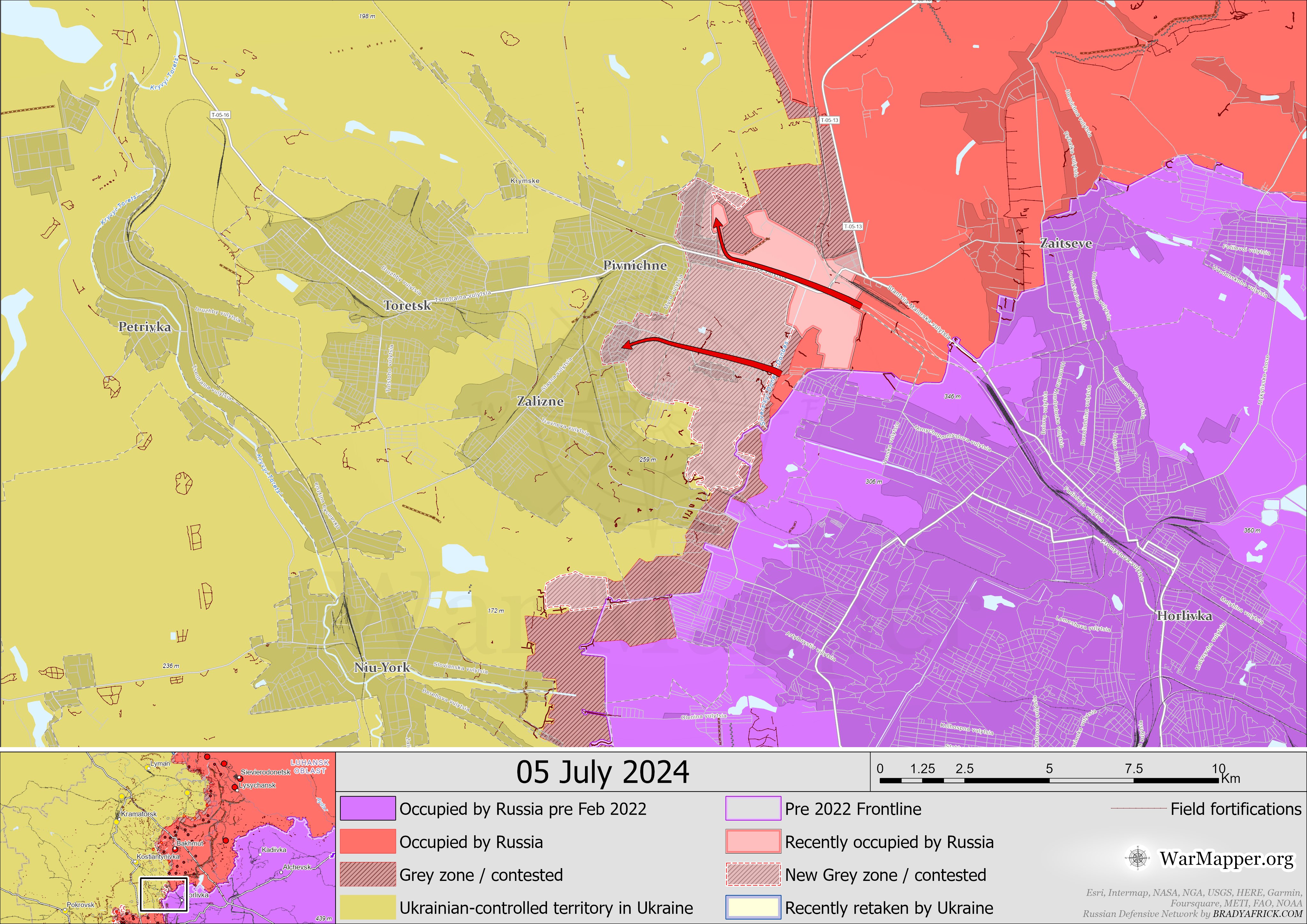Image resolution: width=1307 pixels, height=924 pixels.
Task: Click the Lysychansk red dot in inset
Action: pos(235,788)
